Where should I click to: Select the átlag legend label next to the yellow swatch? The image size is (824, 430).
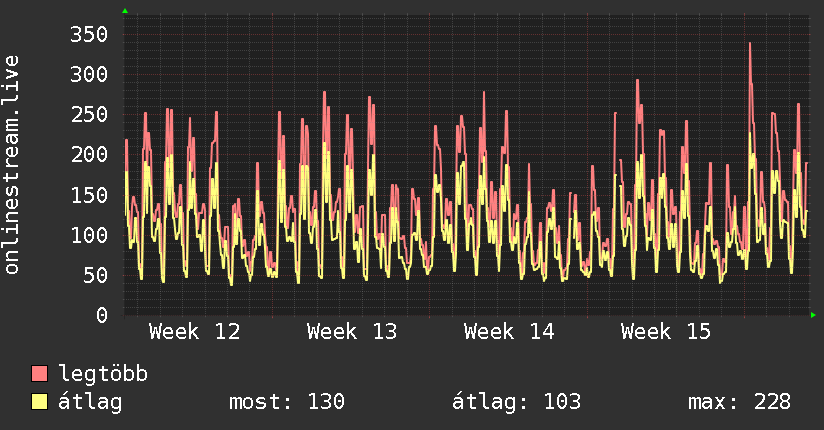pyautogui.click(x=90, y=402)
